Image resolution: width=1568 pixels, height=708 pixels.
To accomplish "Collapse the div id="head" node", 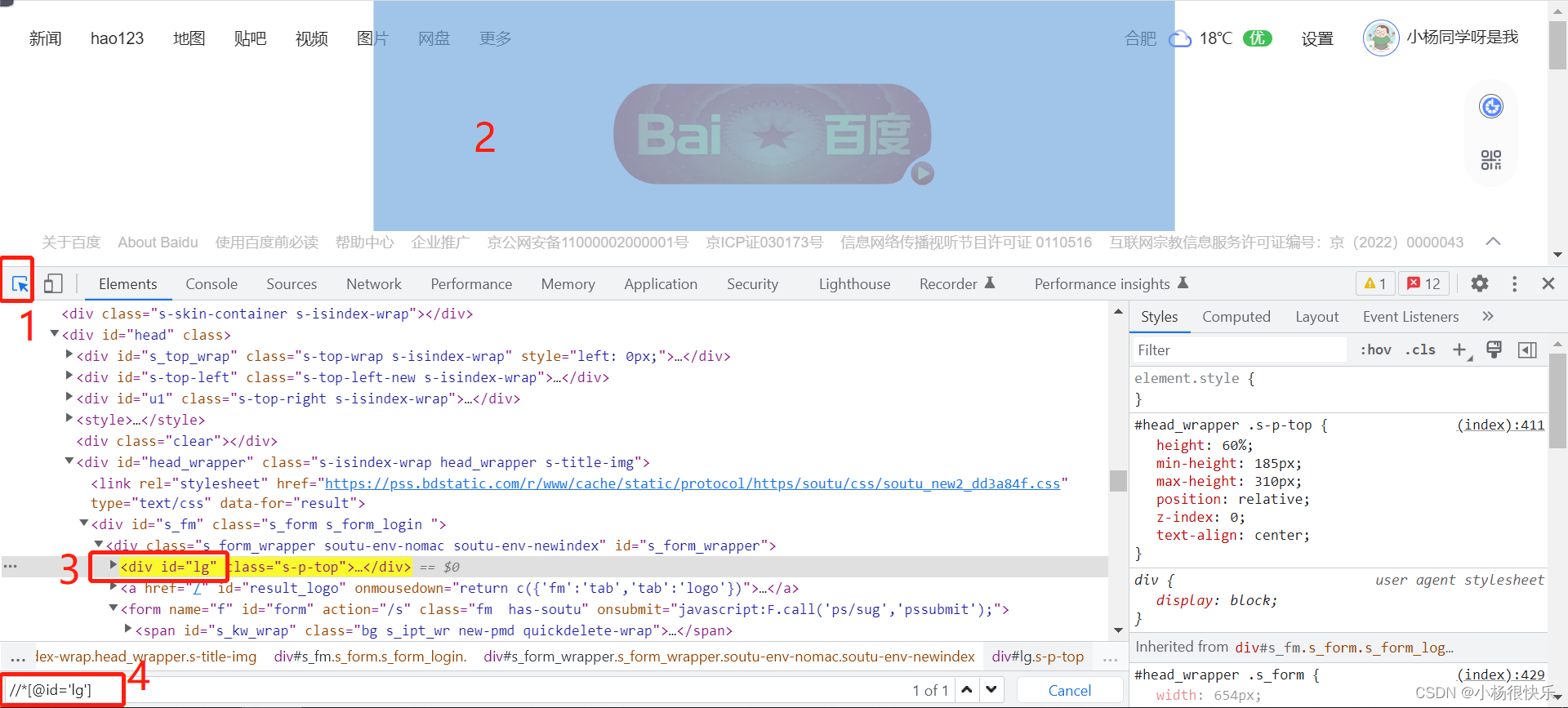I will [x=55, y=334].
